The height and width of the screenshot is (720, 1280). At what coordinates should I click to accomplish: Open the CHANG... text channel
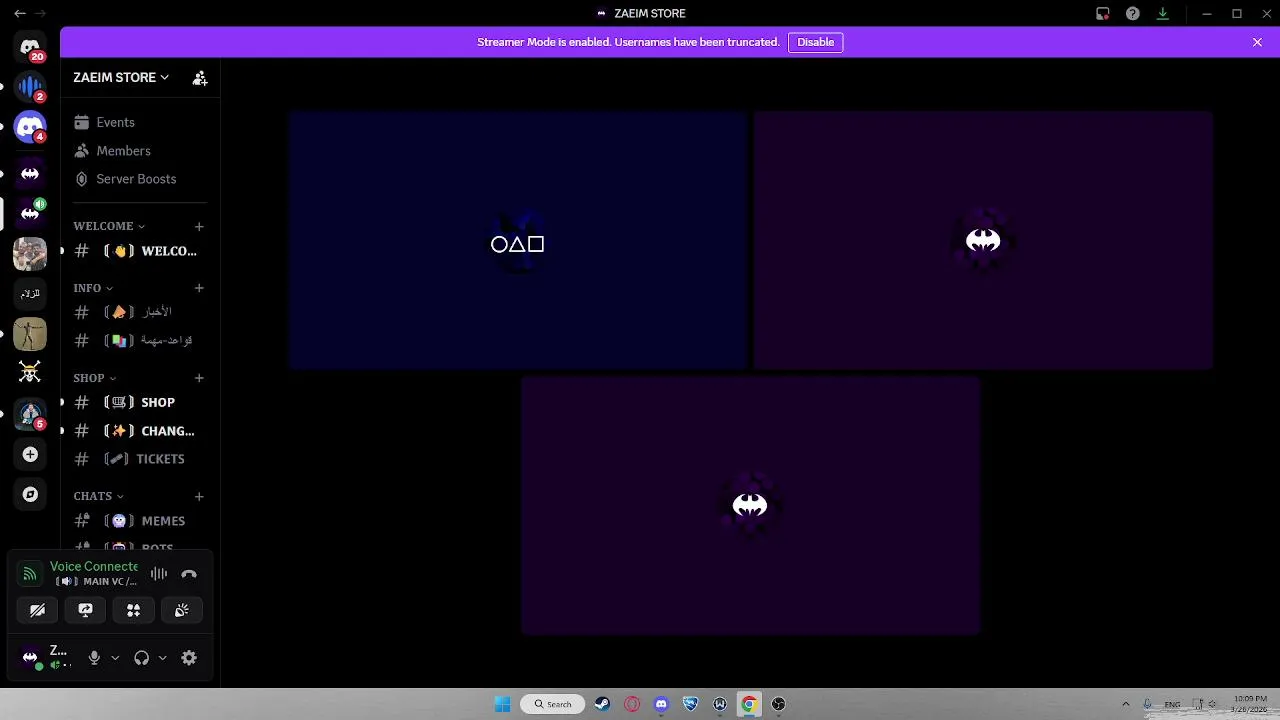click(x=138, y=431)
